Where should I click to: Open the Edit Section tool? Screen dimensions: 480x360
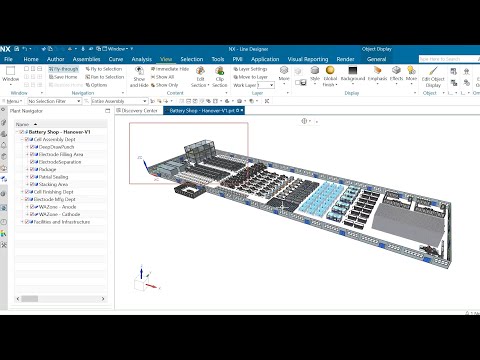click(x=200, y=77)
